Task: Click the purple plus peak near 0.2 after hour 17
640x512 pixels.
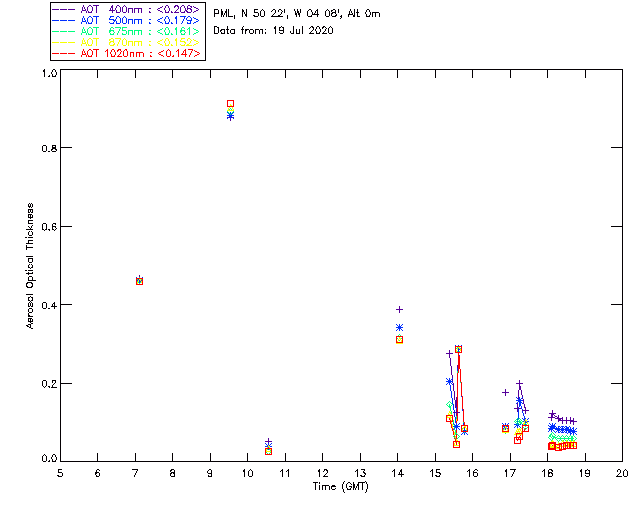Action: click(x=520, y=383)
